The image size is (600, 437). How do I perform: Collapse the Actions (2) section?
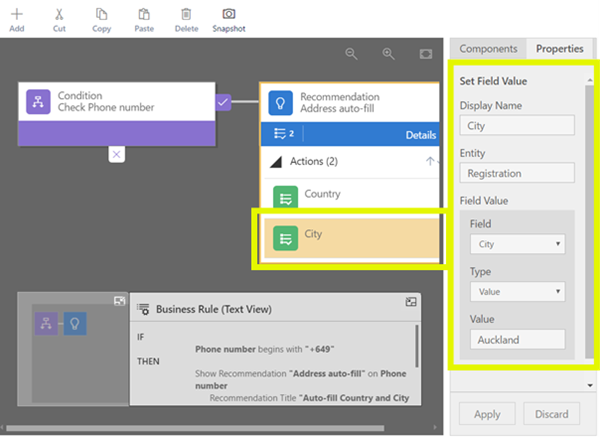(x=430, y=161)
